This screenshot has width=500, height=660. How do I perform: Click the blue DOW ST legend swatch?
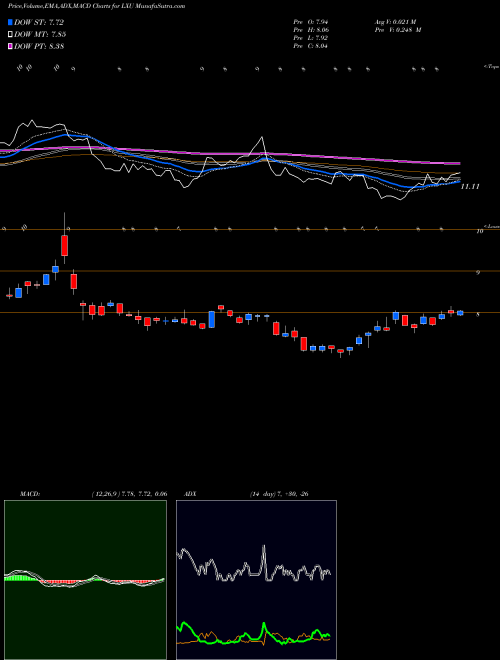point(11,22)
